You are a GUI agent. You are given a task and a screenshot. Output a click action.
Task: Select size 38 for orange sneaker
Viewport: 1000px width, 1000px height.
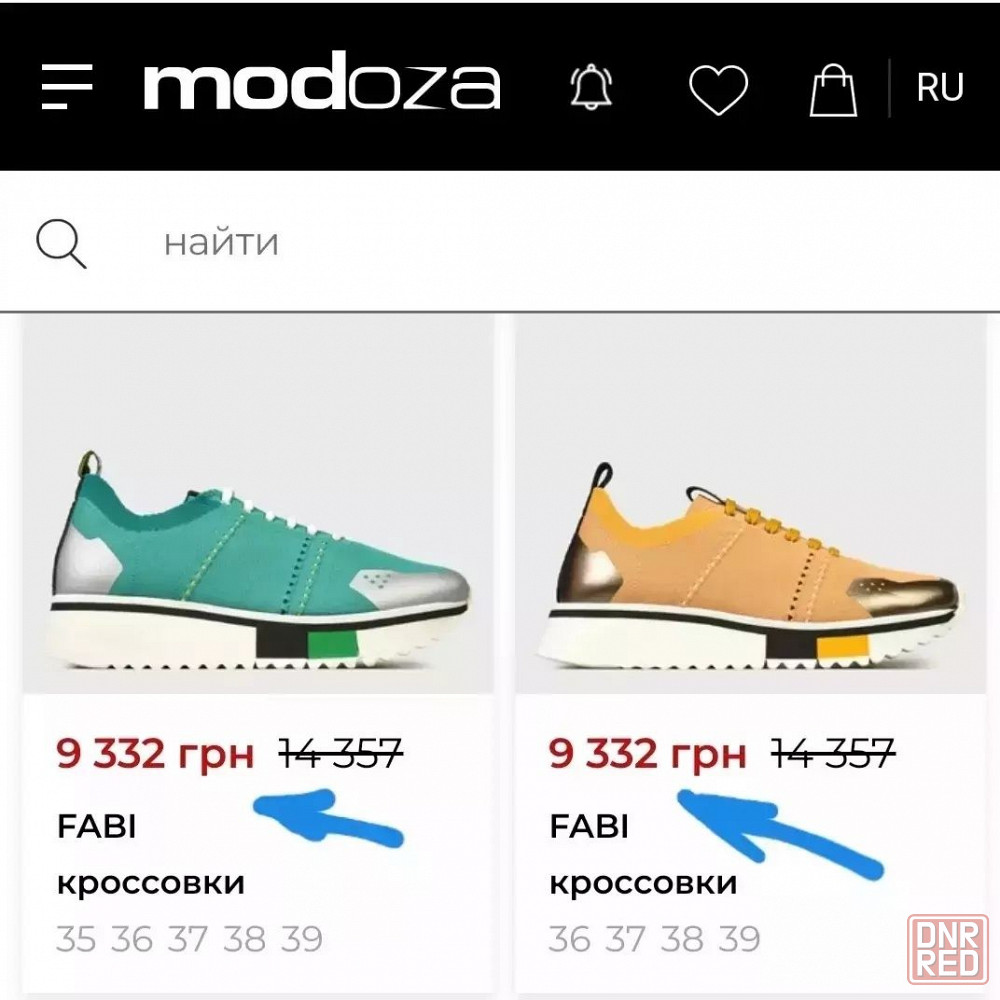[x=682, y=939]
